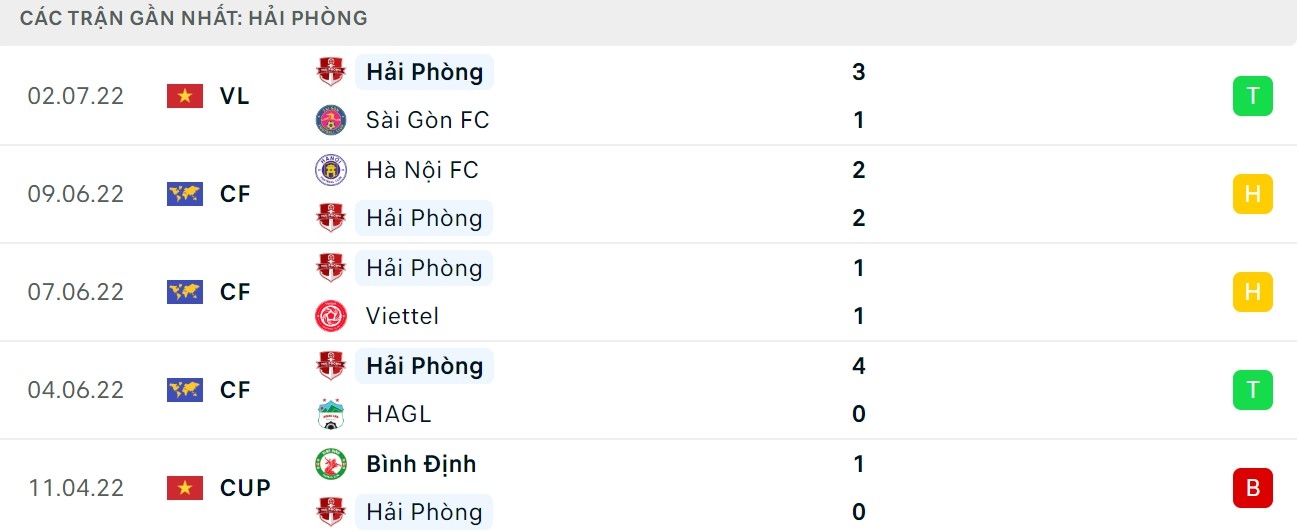Image resolution: width=1297 pixels, height=531 pixels.
Task: Select the VL league label
Action: point(235,96)
